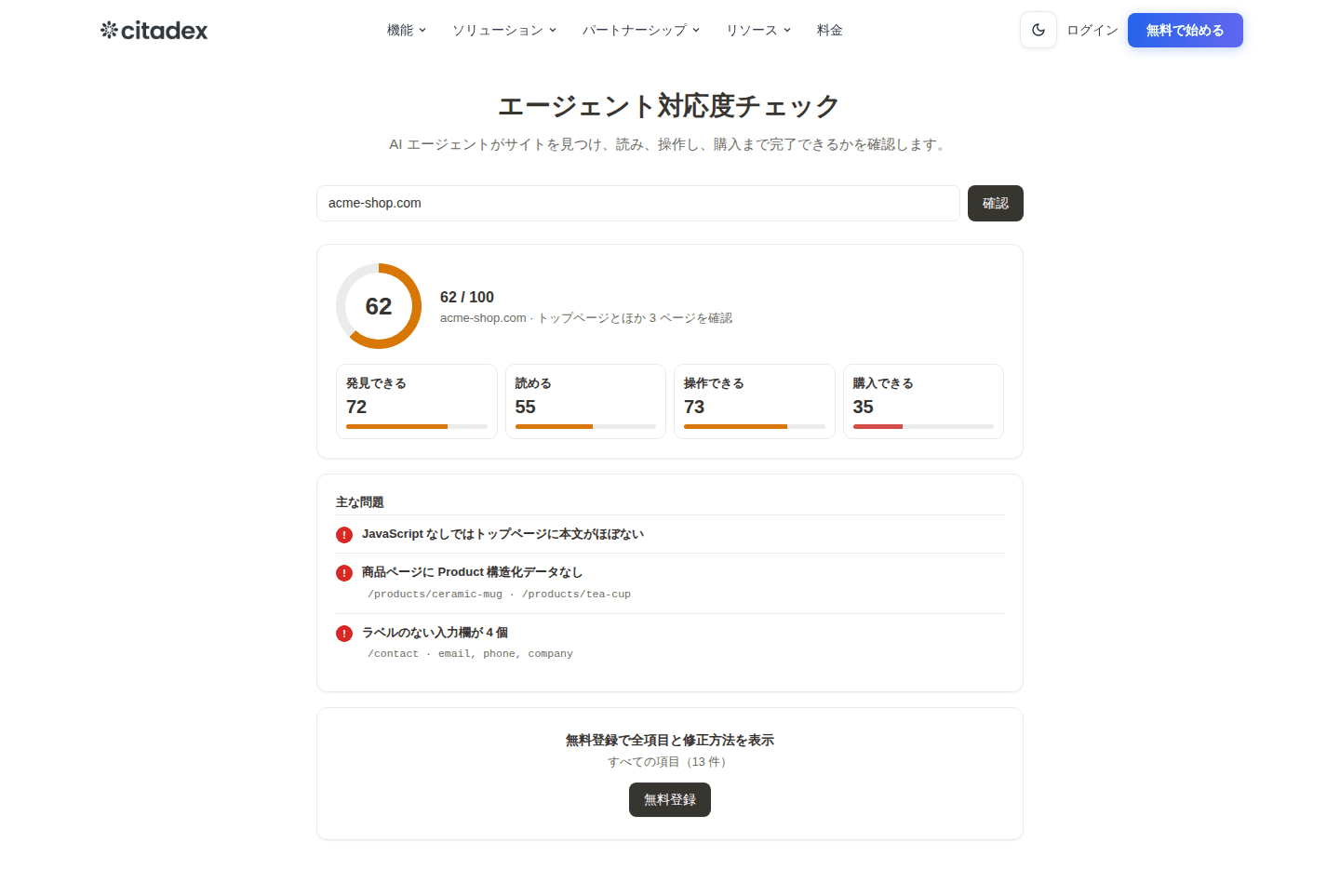
Task: Click the 無料登録で全項目と修正方法を表示 heading
Action: point(670,741)
